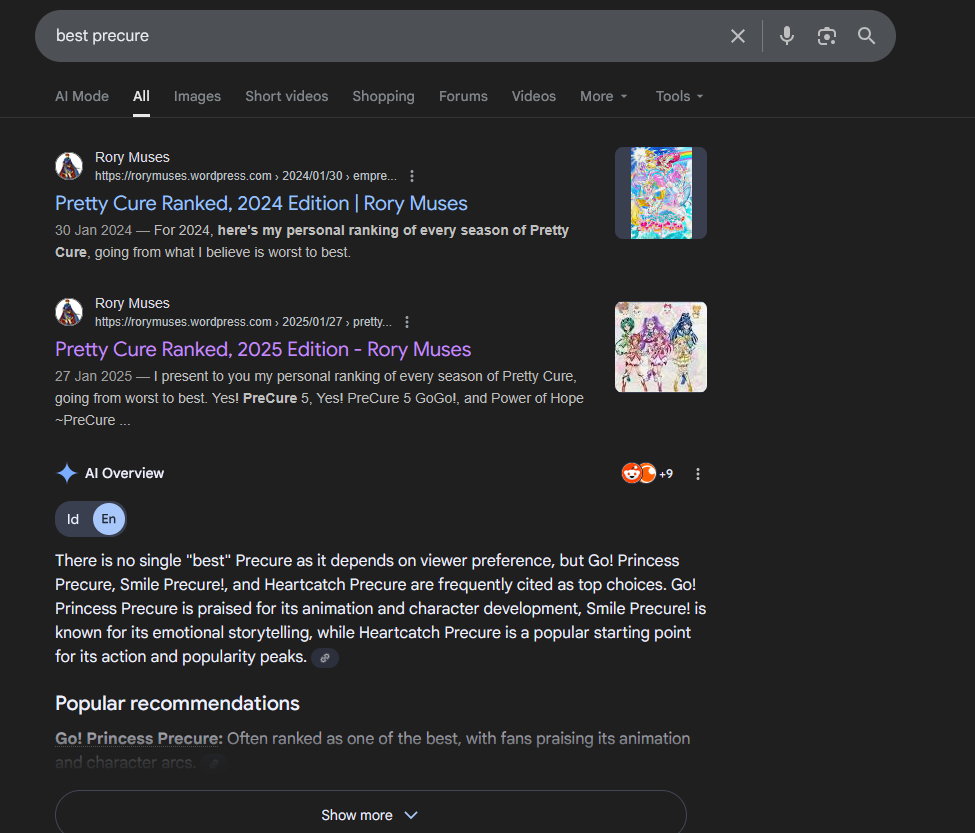
Task: Click Rory Muses favicon on 2024 result
Action: coord(69,166)
